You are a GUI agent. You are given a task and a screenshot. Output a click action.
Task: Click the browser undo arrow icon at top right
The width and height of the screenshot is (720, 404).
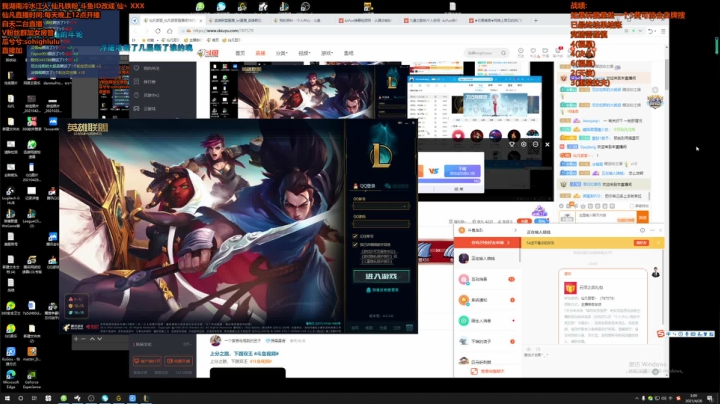(x=650, y=31)
